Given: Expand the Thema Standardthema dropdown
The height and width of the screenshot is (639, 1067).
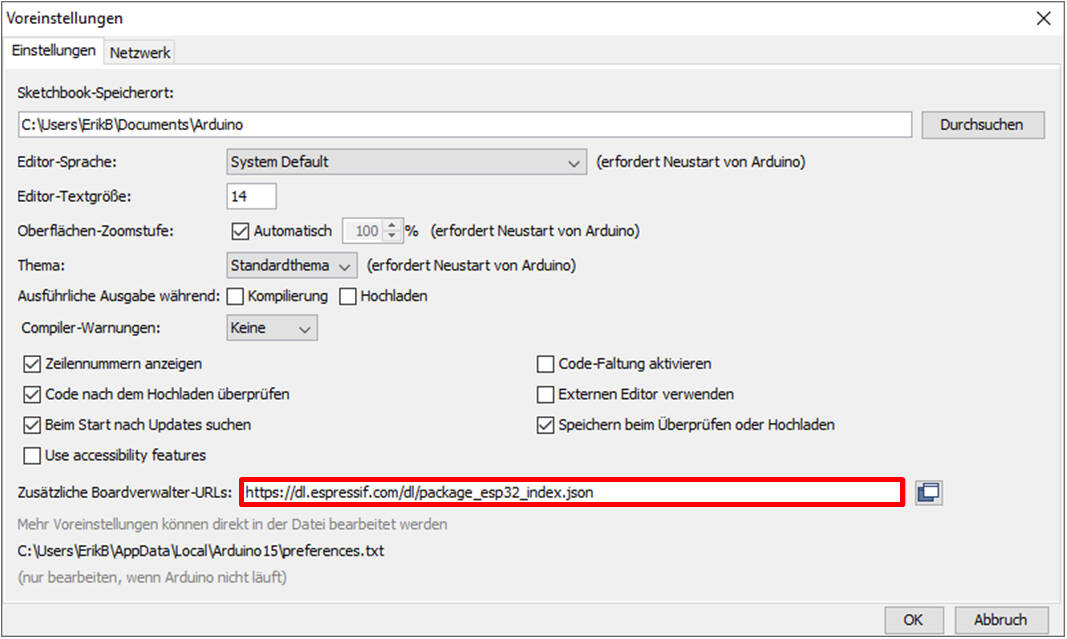Looking at the screenshot, I should point(291,266).
